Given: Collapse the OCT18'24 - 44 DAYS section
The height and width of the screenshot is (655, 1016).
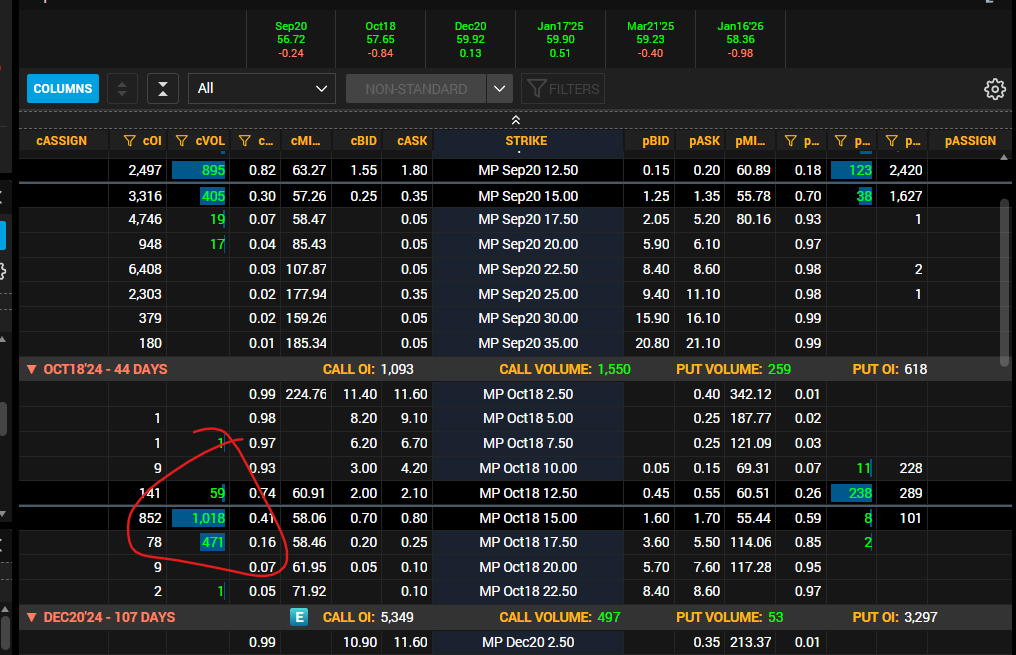Looking at the screenshot, I should click(31, 369).
